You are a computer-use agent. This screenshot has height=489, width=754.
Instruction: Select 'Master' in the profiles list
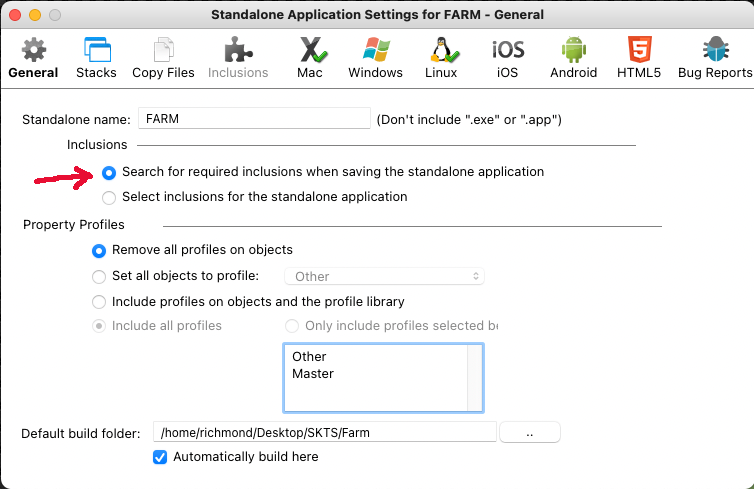pyautogui.click(x=313, y=373)
